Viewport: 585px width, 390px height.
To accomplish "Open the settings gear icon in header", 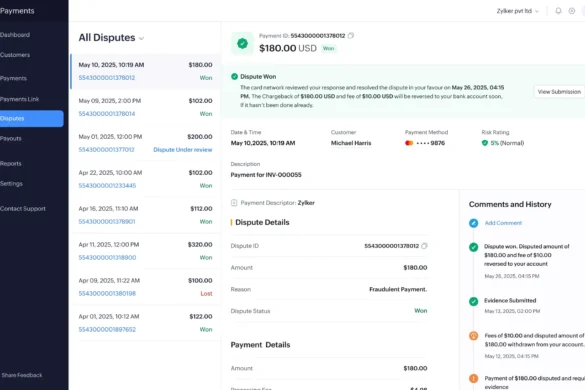I will (x=572, y=11).
